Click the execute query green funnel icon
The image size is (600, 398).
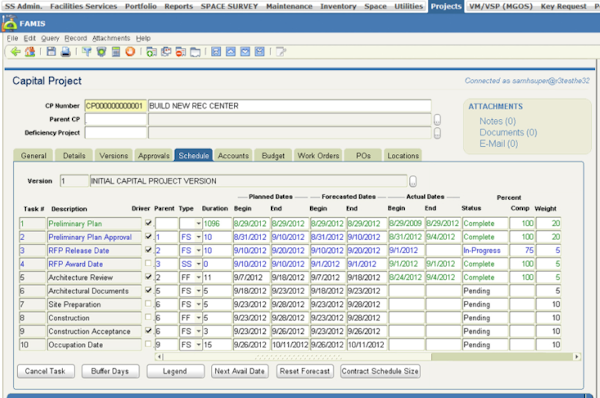coord(101,52)
